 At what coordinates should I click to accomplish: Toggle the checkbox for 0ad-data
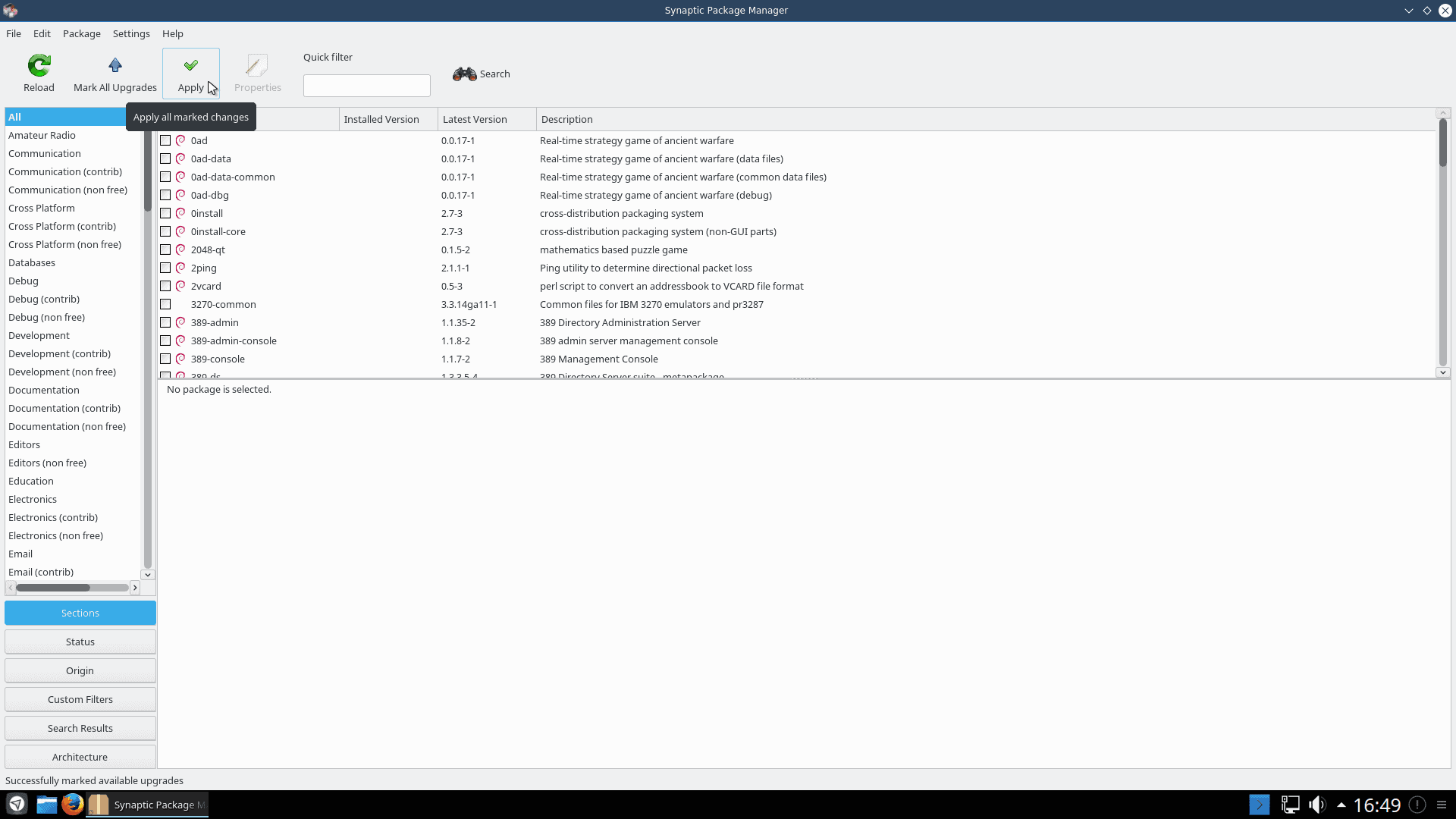pos(165,158)
